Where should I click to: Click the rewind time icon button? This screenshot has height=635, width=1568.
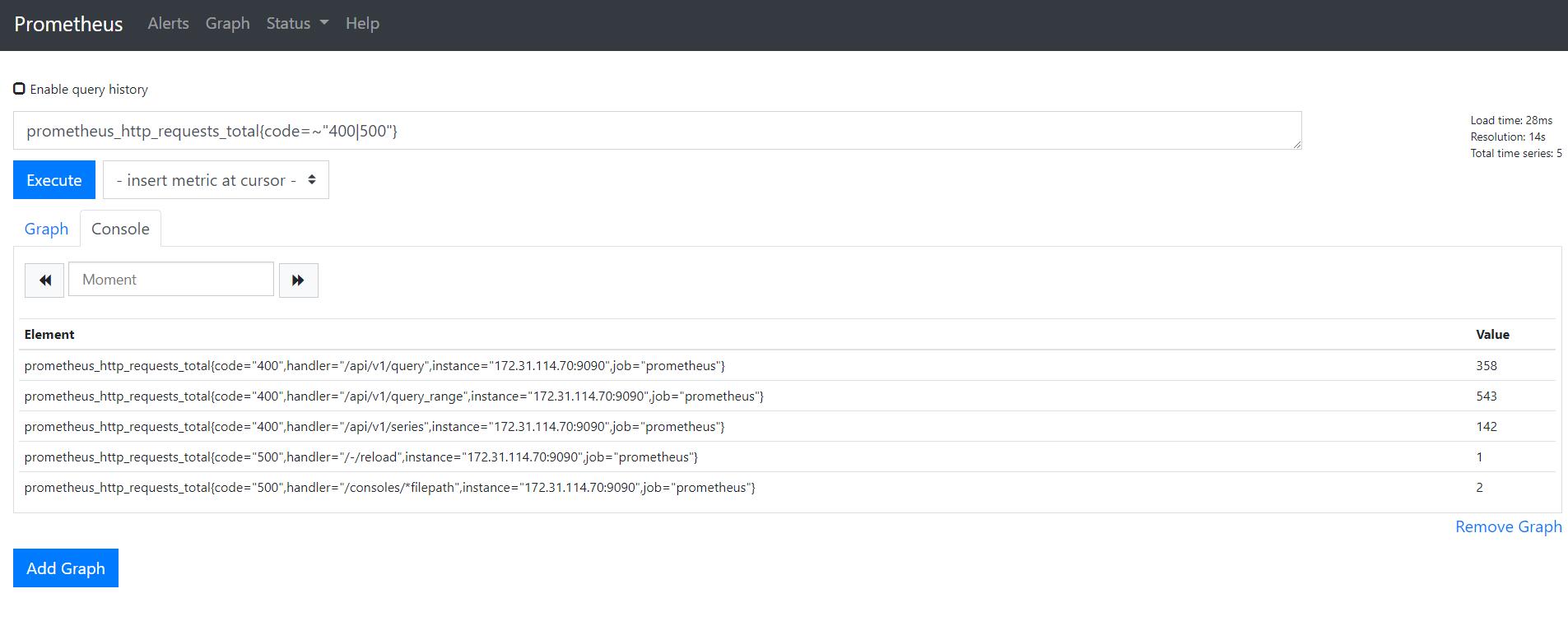click(44, 280)
